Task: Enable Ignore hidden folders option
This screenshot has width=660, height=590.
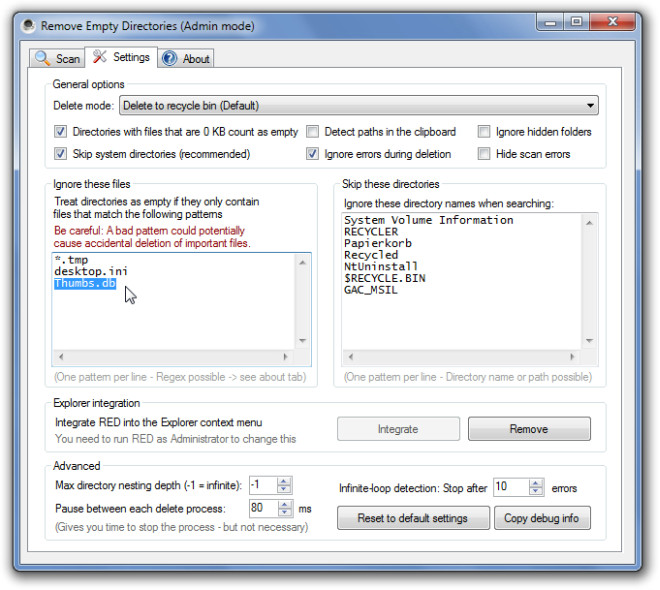Action: point(485,132)
